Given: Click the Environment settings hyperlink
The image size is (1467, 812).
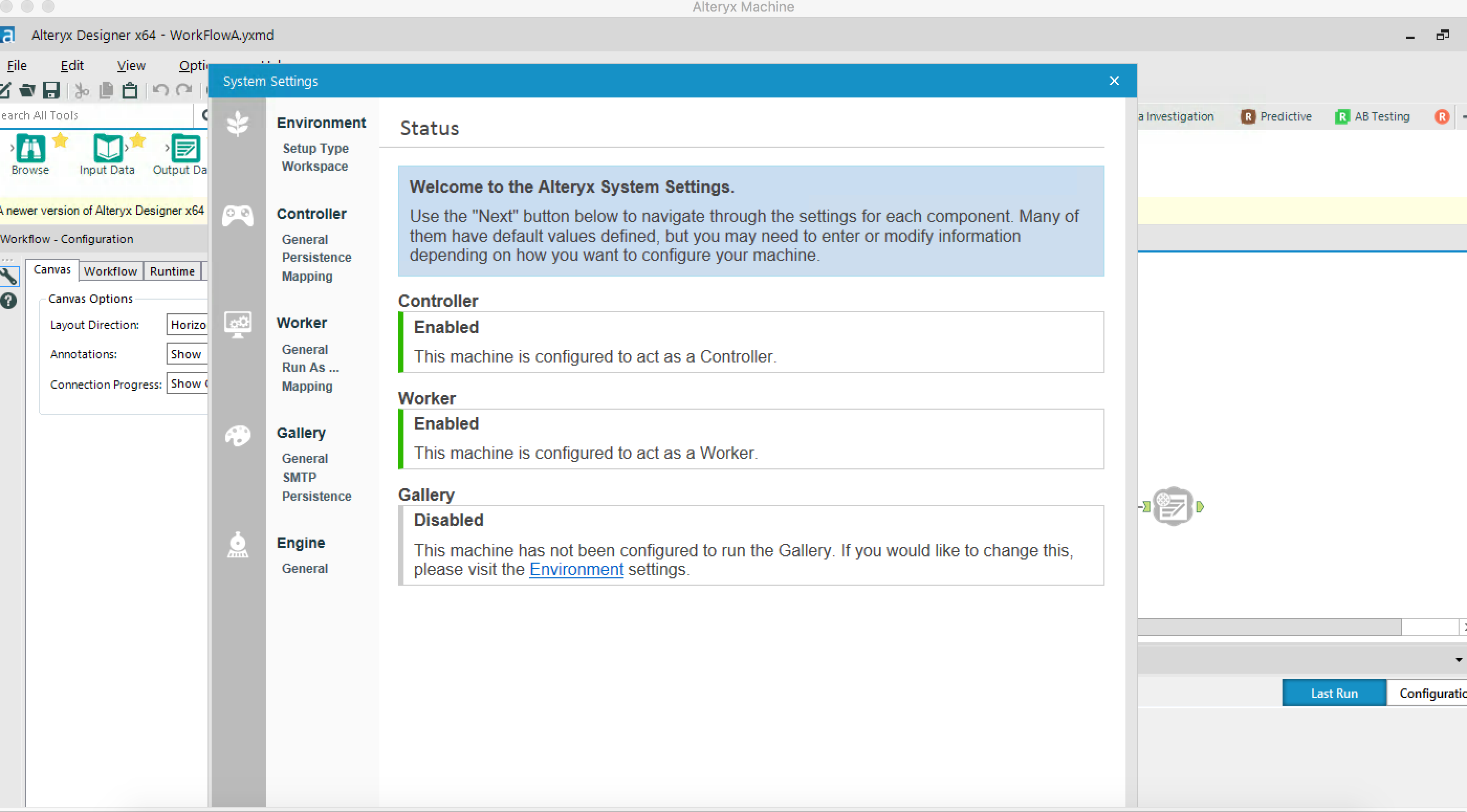Looking at the screenshot, I should click(576, 569).
